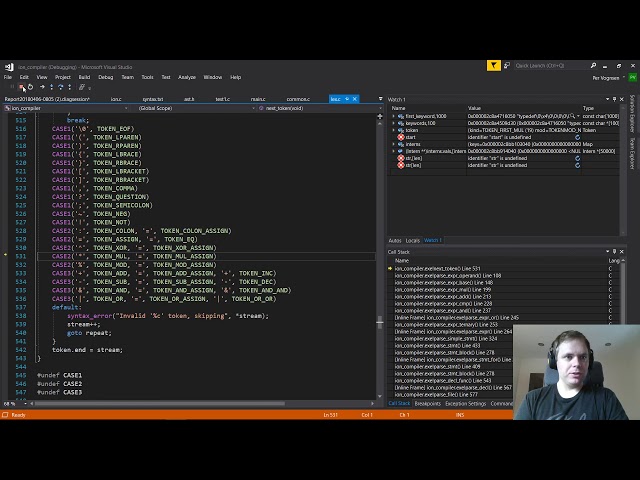This screenshot has width=640, height=480.
Task: Click the editor horizontal scrollbar
Action: (160, 404)
